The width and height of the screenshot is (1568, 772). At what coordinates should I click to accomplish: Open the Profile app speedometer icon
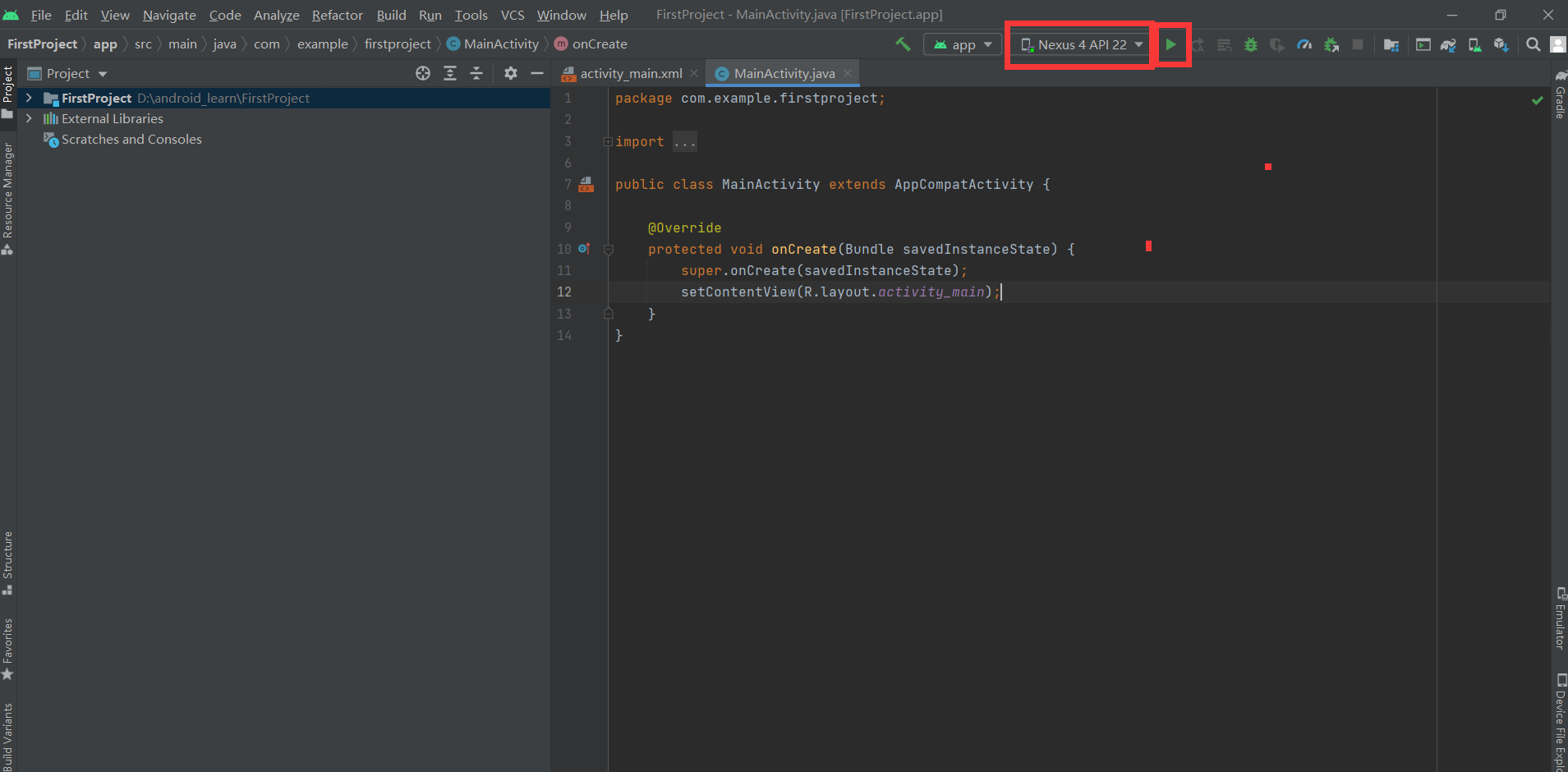click(x=1304, y=44)
